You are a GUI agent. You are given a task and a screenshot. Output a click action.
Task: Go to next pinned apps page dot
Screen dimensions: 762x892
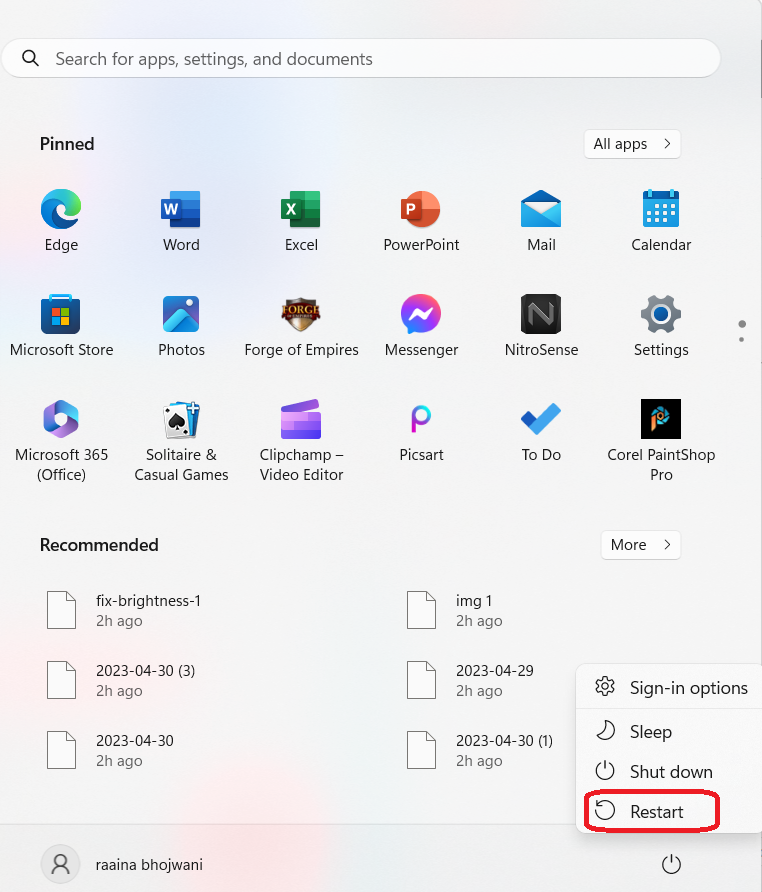[x=742, y=340]
